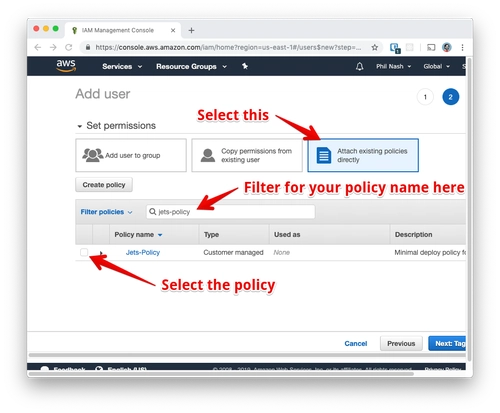Tick the Jets-Policy checkbox

(x=84, y=252)
